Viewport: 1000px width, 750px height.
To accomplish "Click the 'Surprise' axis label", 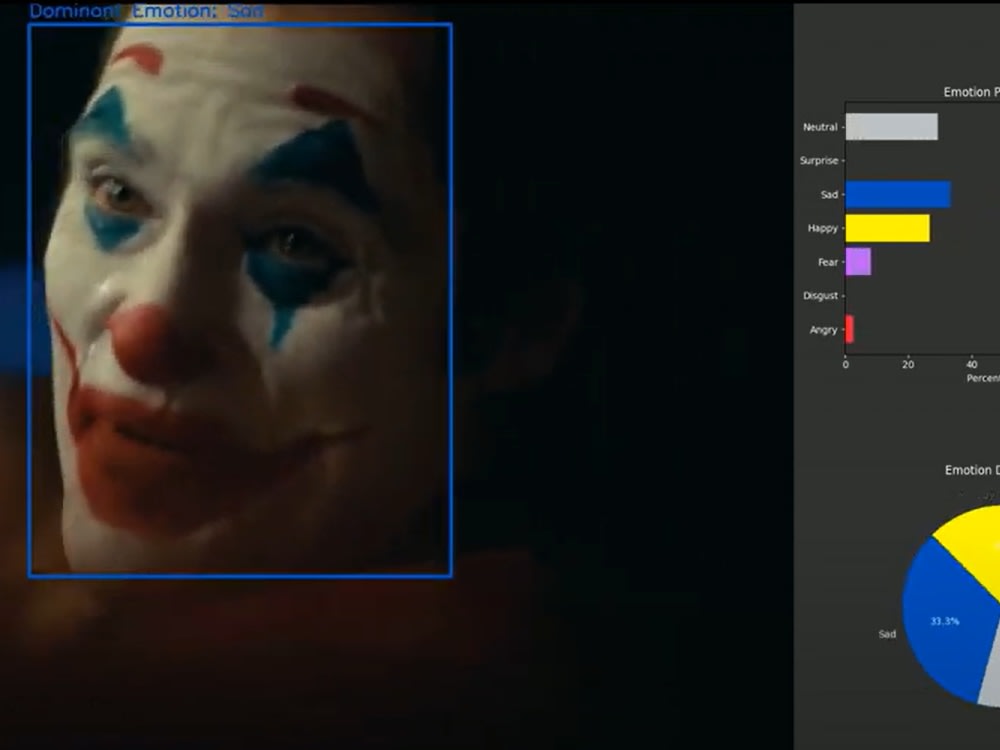I will point(819,161).
